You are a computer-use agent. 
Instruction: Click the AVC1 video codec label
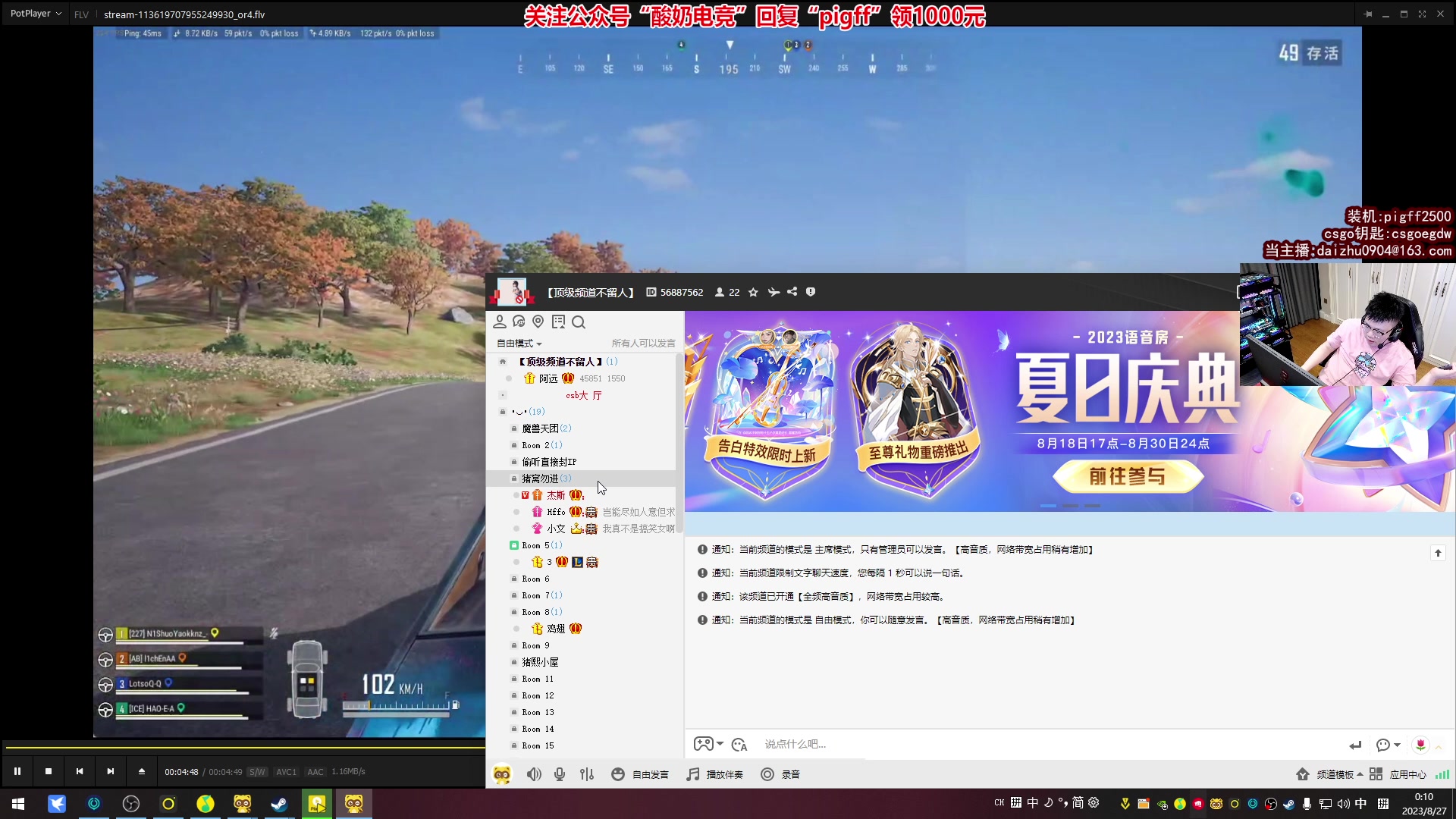[x=287, y=772]
